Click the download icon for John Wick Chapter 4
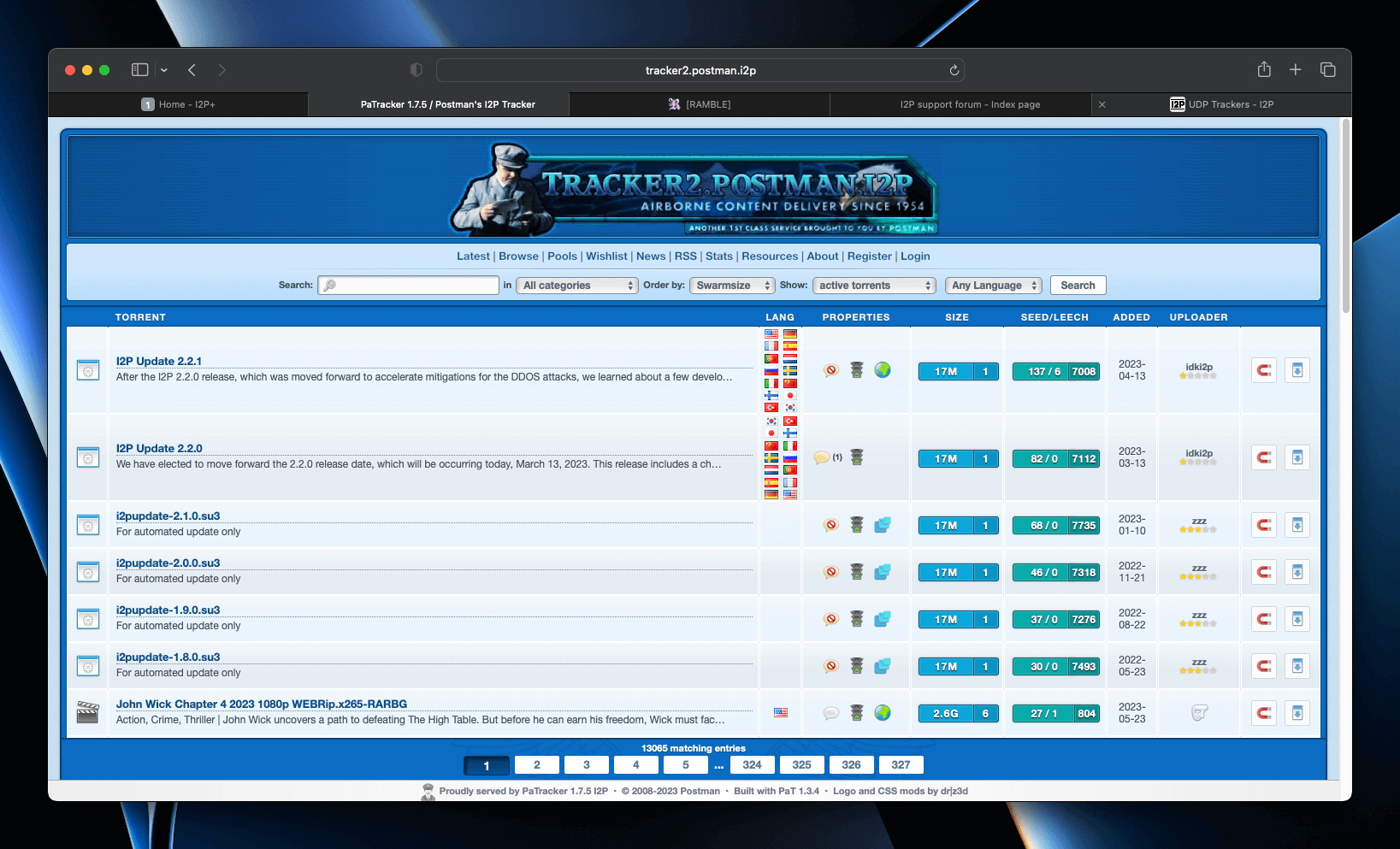 (x=1297, y=713)
